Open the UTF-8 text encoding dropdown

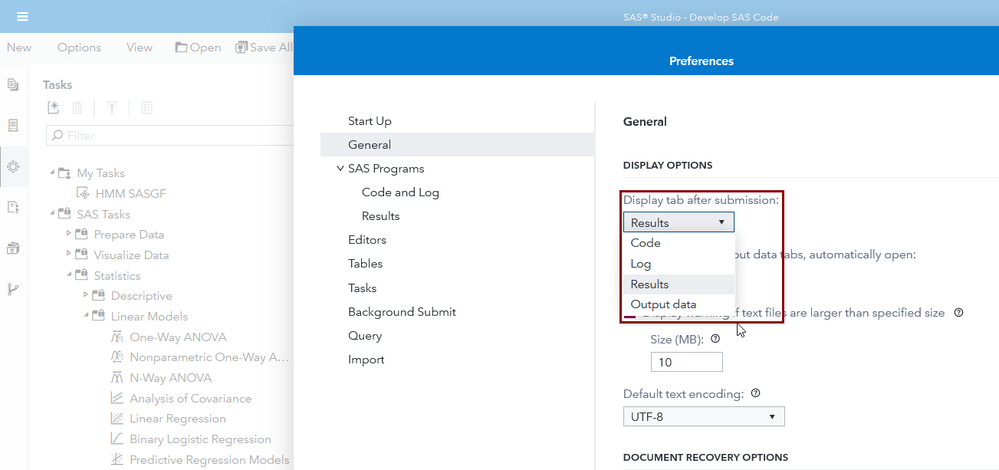pos(703,416)
